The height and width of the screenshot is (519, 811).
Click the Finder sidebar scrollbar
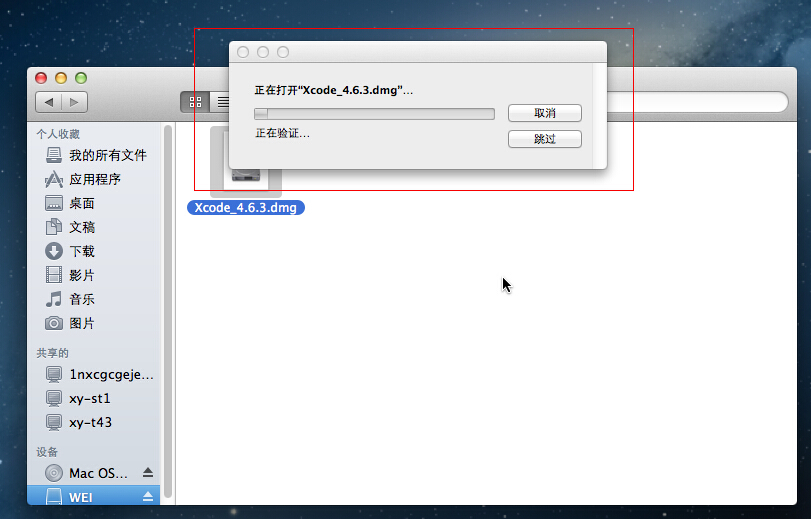[x=168, y=314]
